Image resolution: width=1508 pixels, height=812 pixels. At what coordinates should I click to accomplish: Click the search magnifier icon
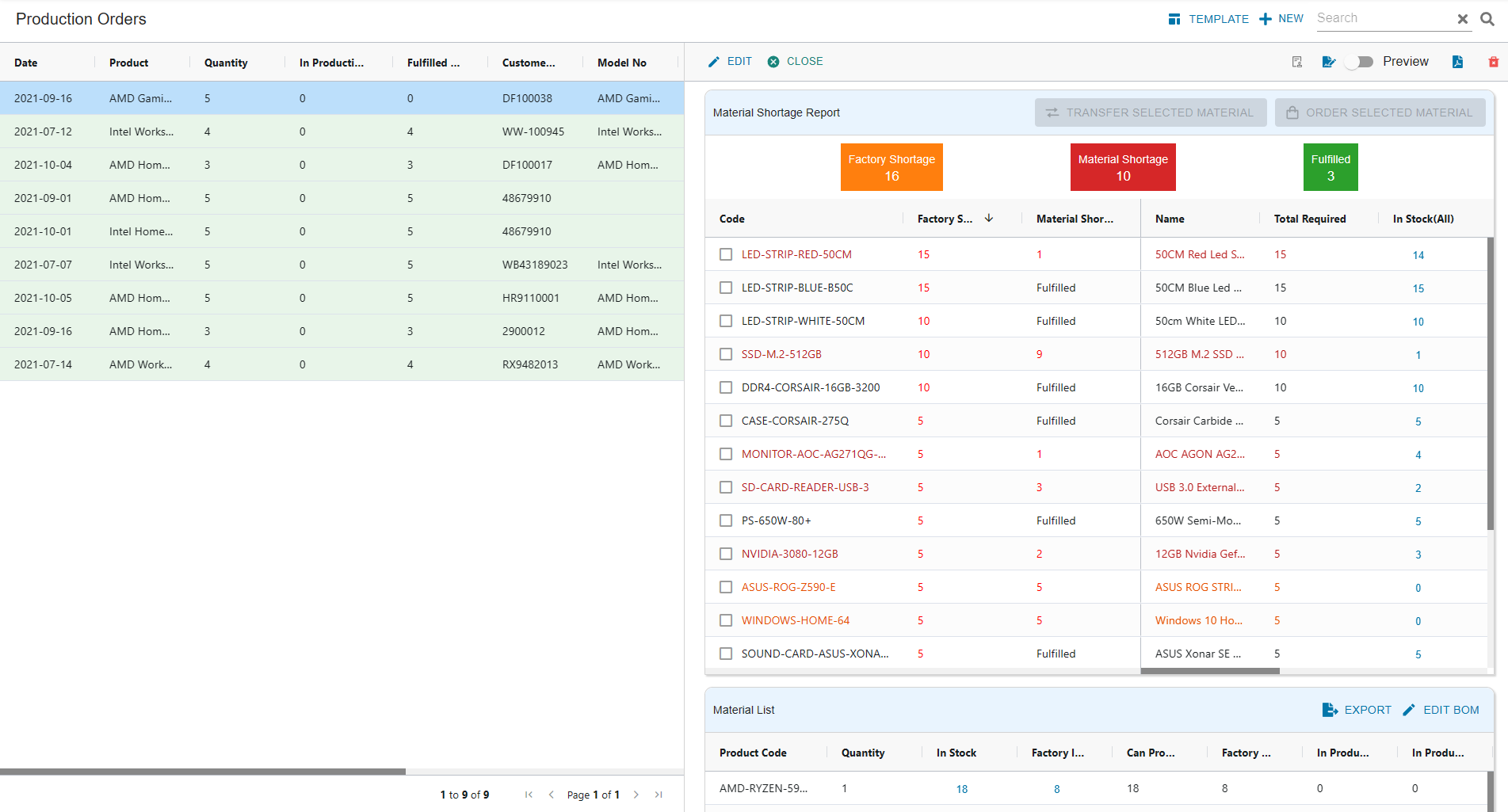(1487, 19)
